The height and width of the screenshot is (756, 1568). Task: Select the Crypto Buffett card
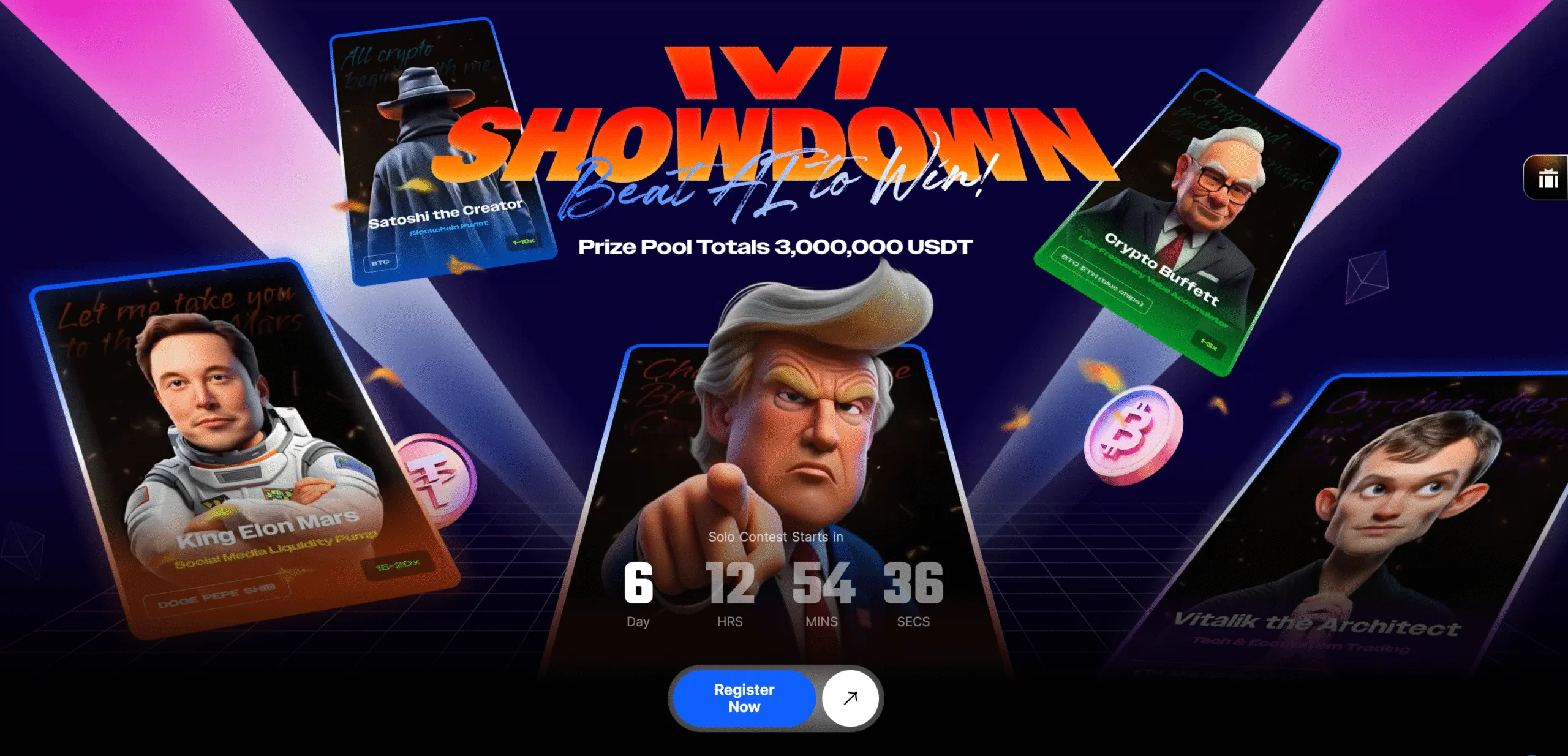coord(1185,224)
